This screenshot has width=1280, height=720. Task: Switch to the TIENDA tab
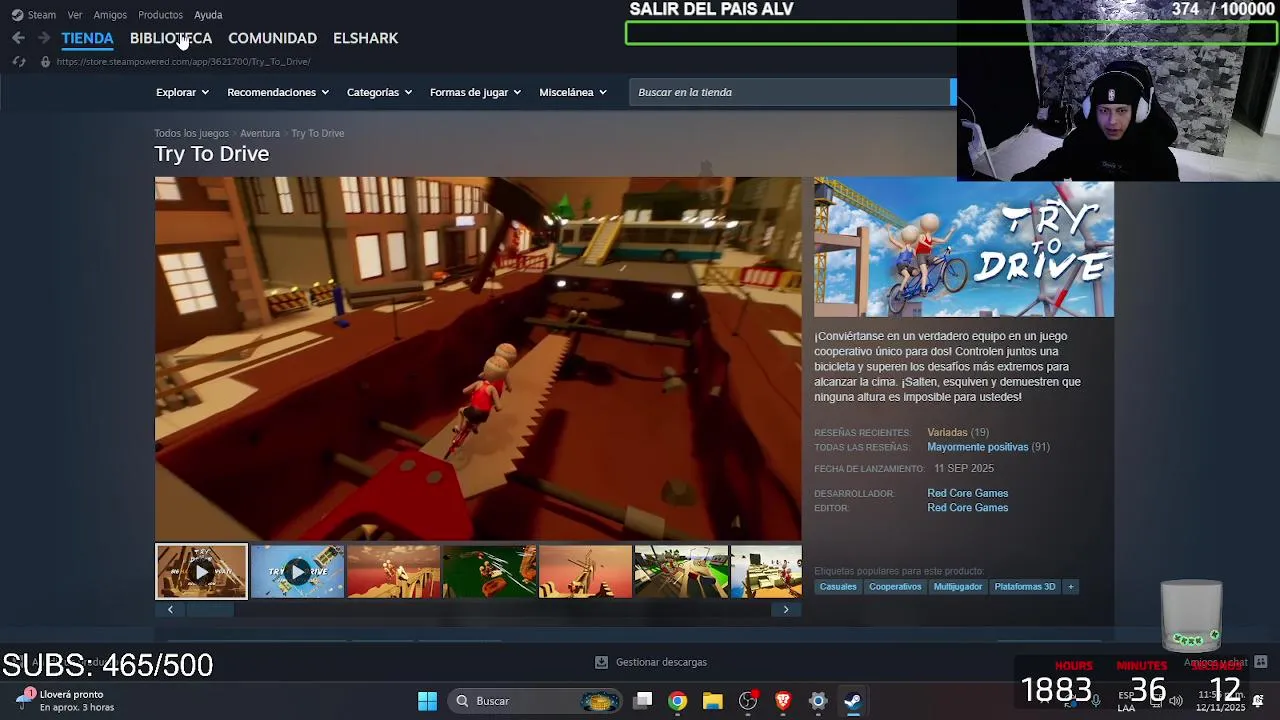pyautogui.click(x=87, y=38)
